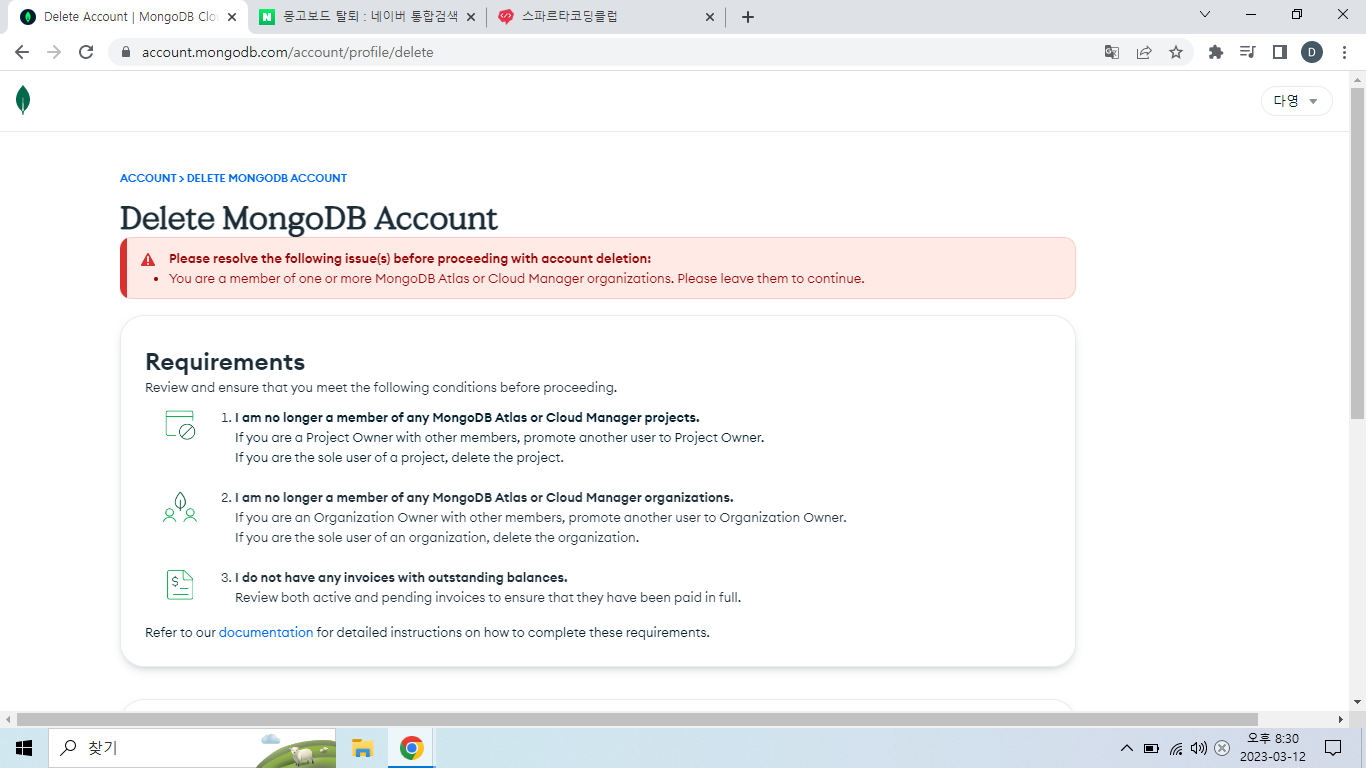Click the DELETE MONGODB ACCOUNT breadcrumb

(x=267, y=178)
